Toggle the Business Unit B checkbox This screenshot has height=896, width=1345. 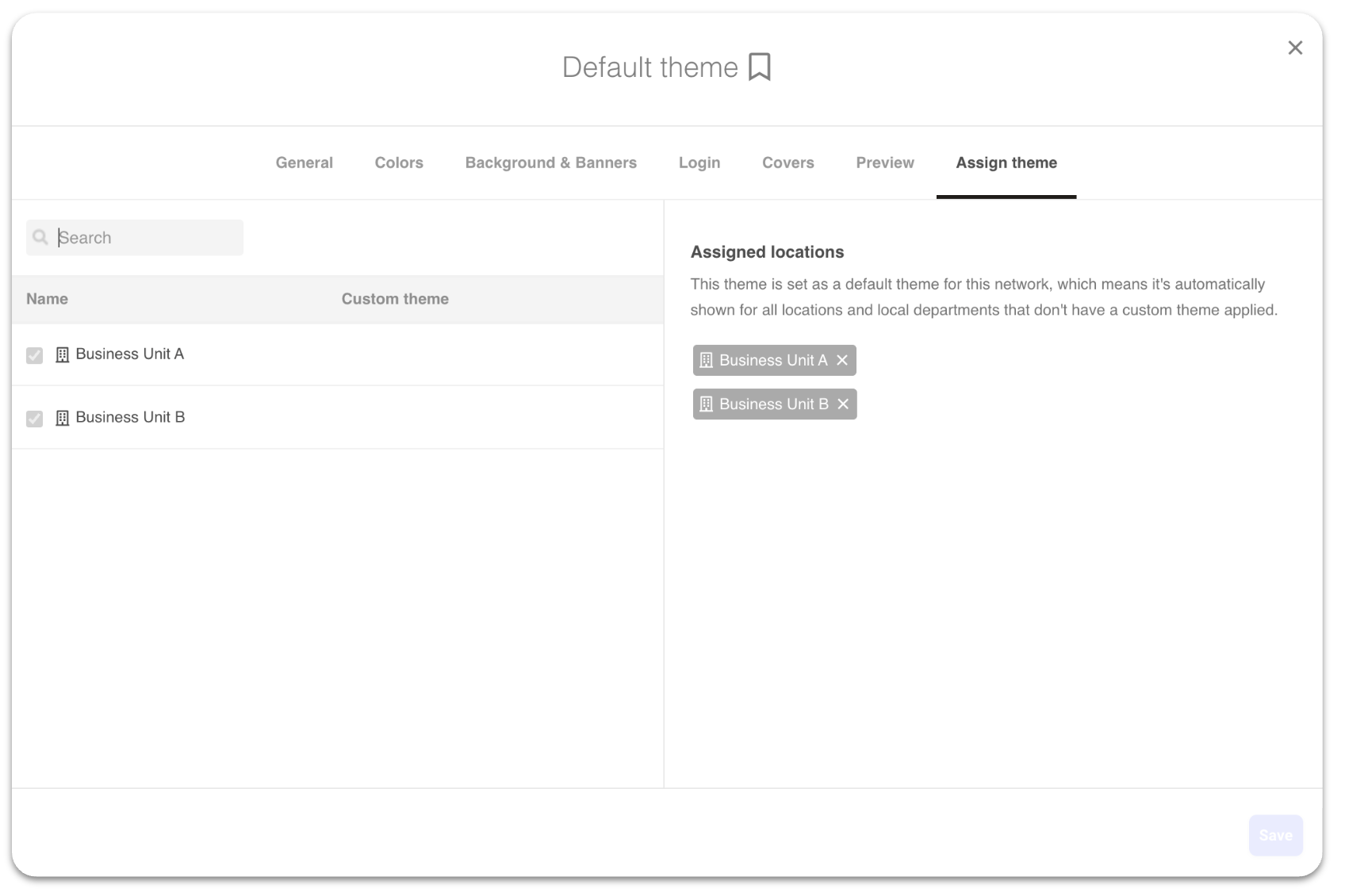click(34, 419)
